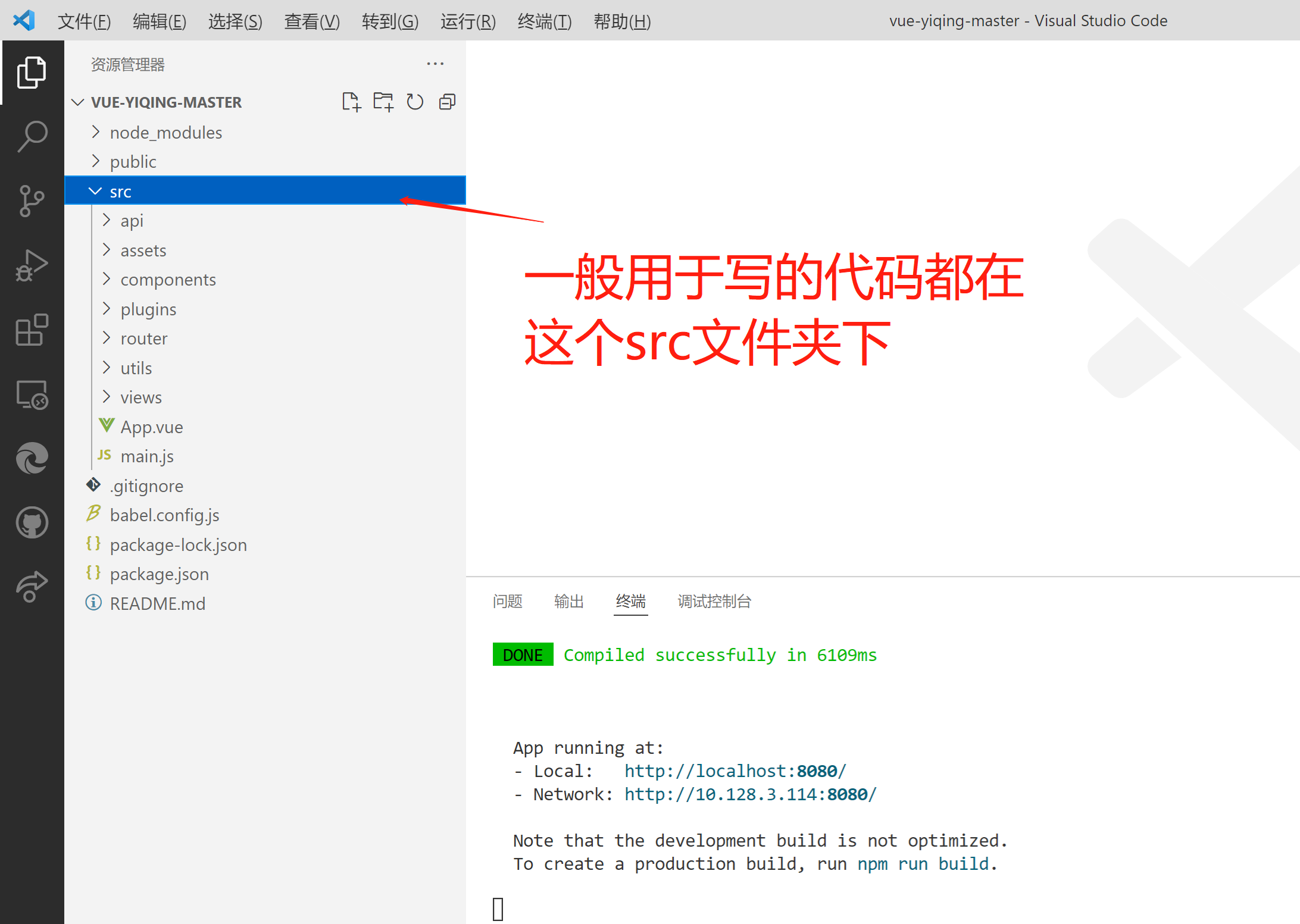Open the Remote Explorer icon
The width and height of the screenshot is (1300, 924).
32,394
